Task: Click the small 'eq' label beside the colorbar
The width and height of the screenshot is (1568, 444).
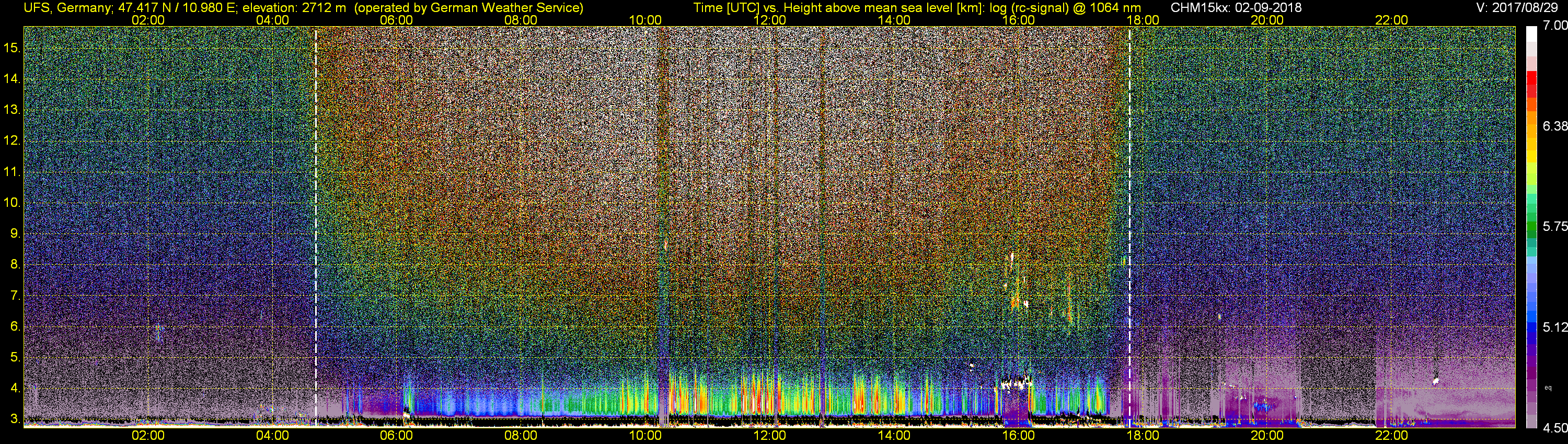Action: 1548,388
